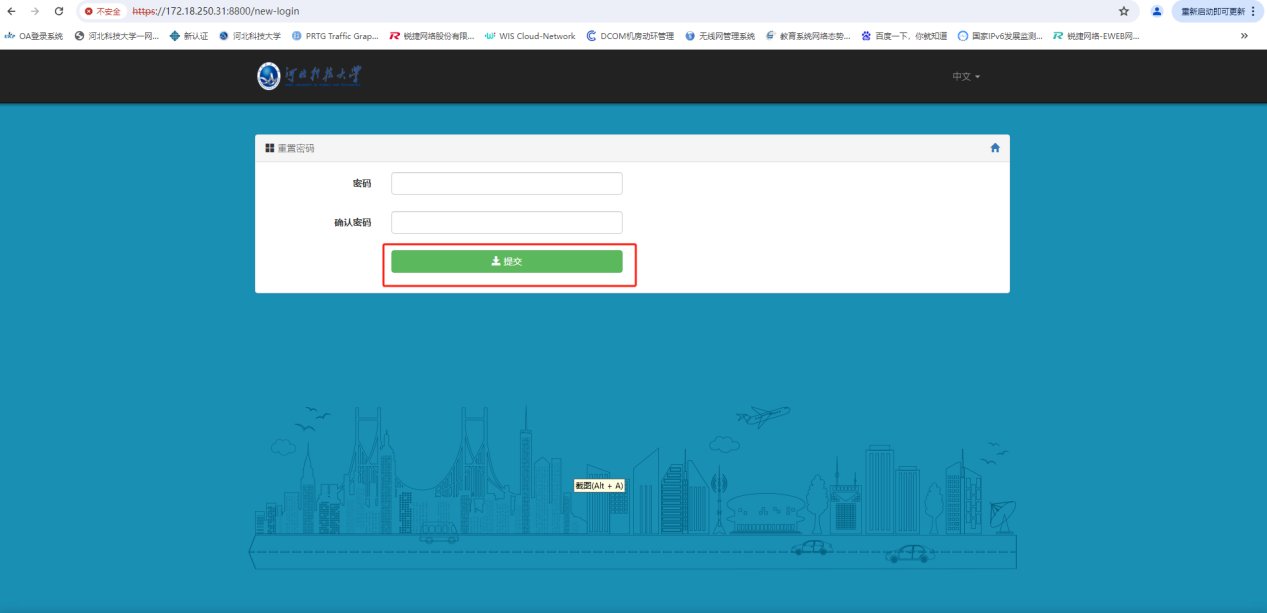The width and height of the screenshot is (1267, 613).
Task: Open the 河北科技大学 bookmark
Action: 250,36
